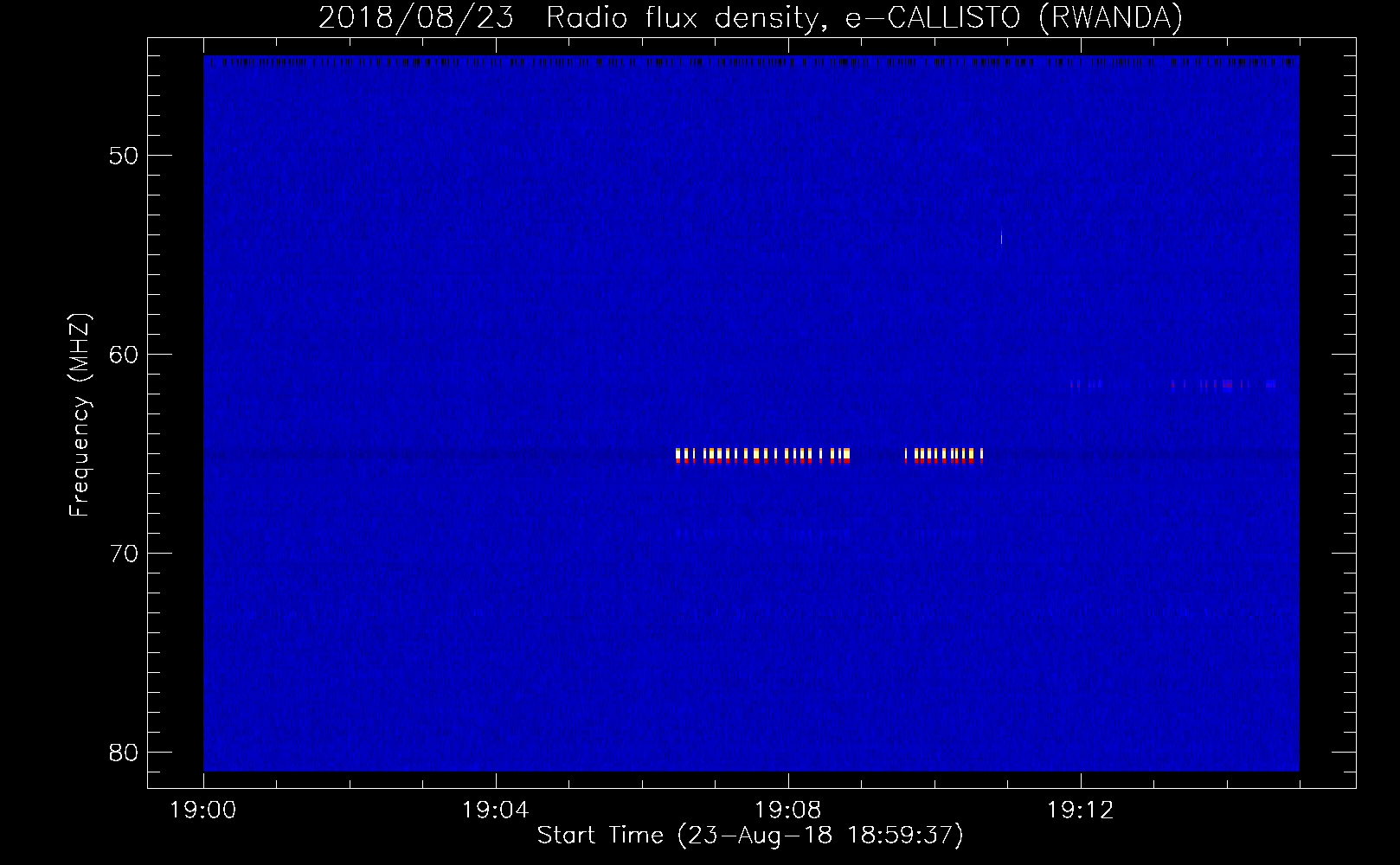1400x865 pixels.
Task: Click the 'Start Time (23-Aug-18 18:59:37)' label
Action: 750,836
